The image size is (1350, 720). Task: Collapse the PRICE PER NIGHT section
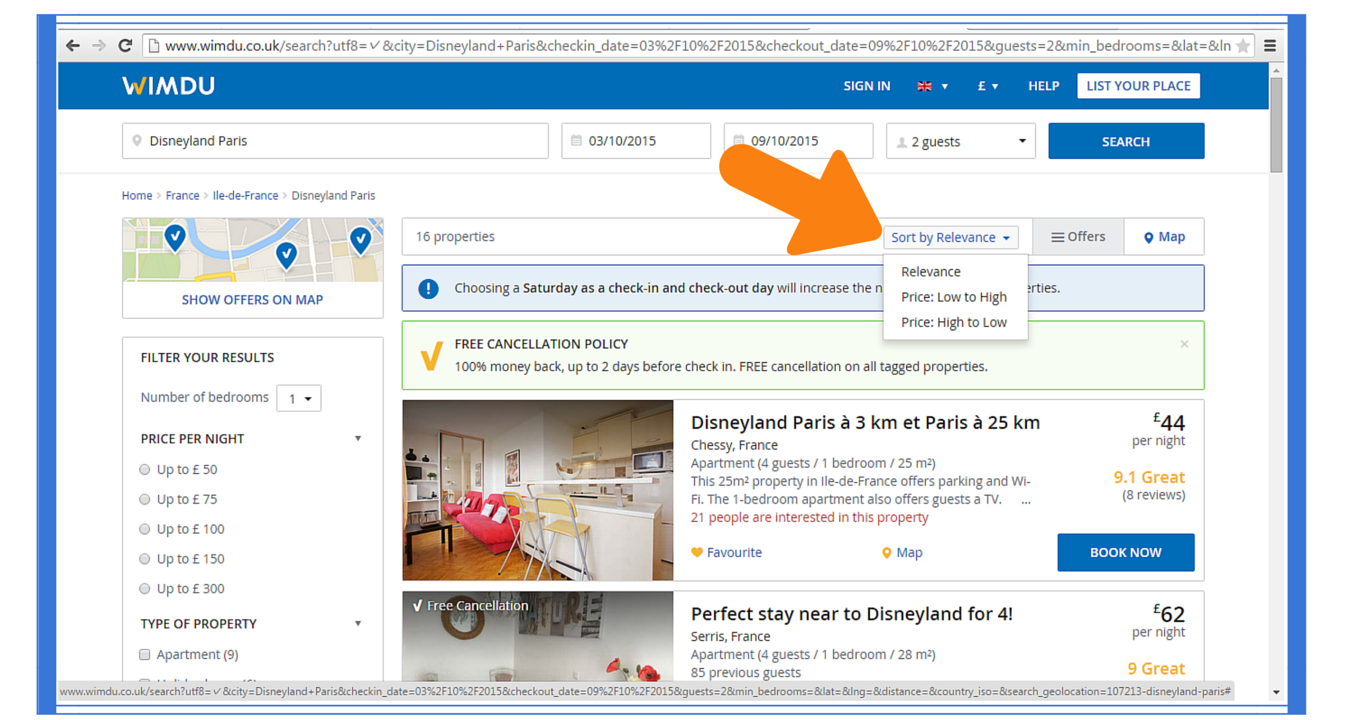(x=358, y=439)
